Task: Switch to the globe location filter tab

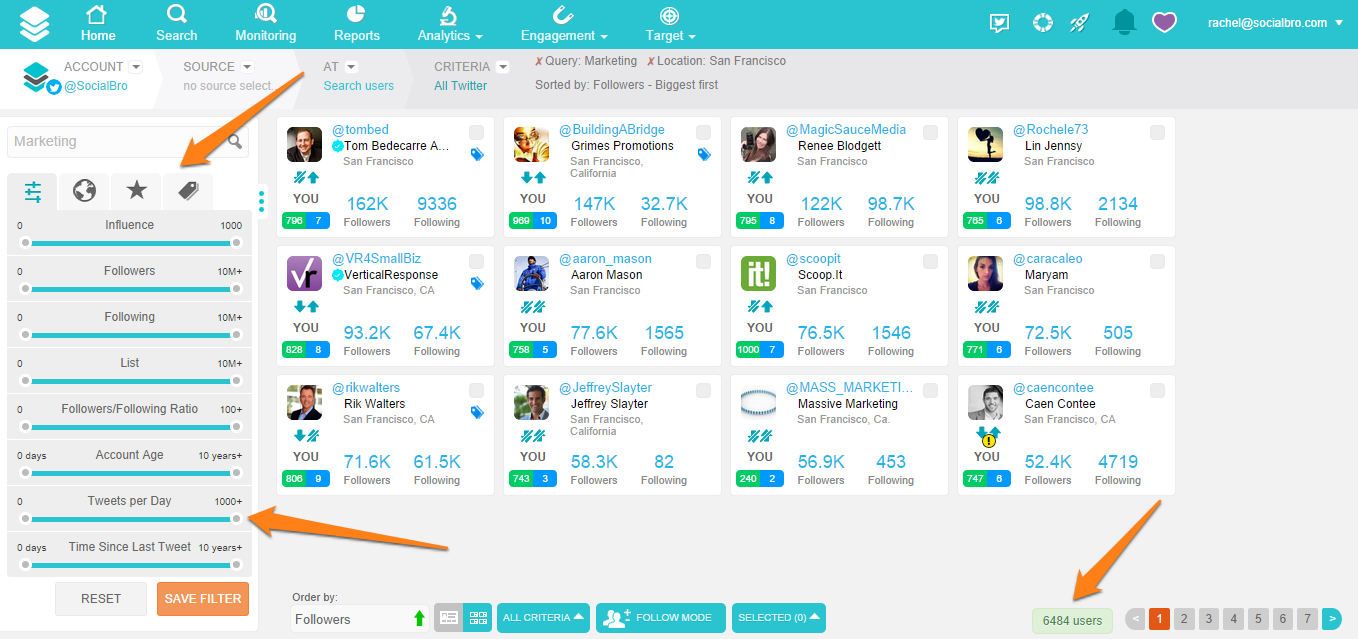Action: (85, 191)
